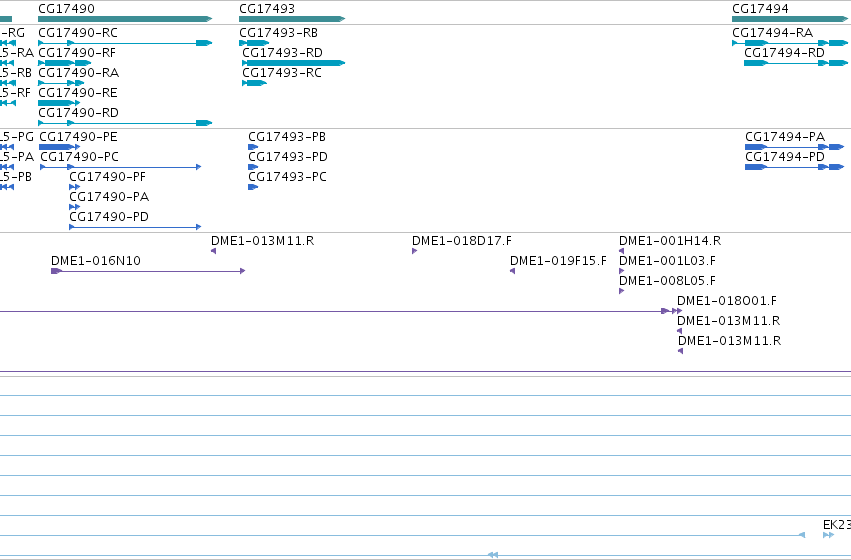Select clone end DME1-019F15.F
The height and width of the screenshot is (560, 851).
pos(558,261)
